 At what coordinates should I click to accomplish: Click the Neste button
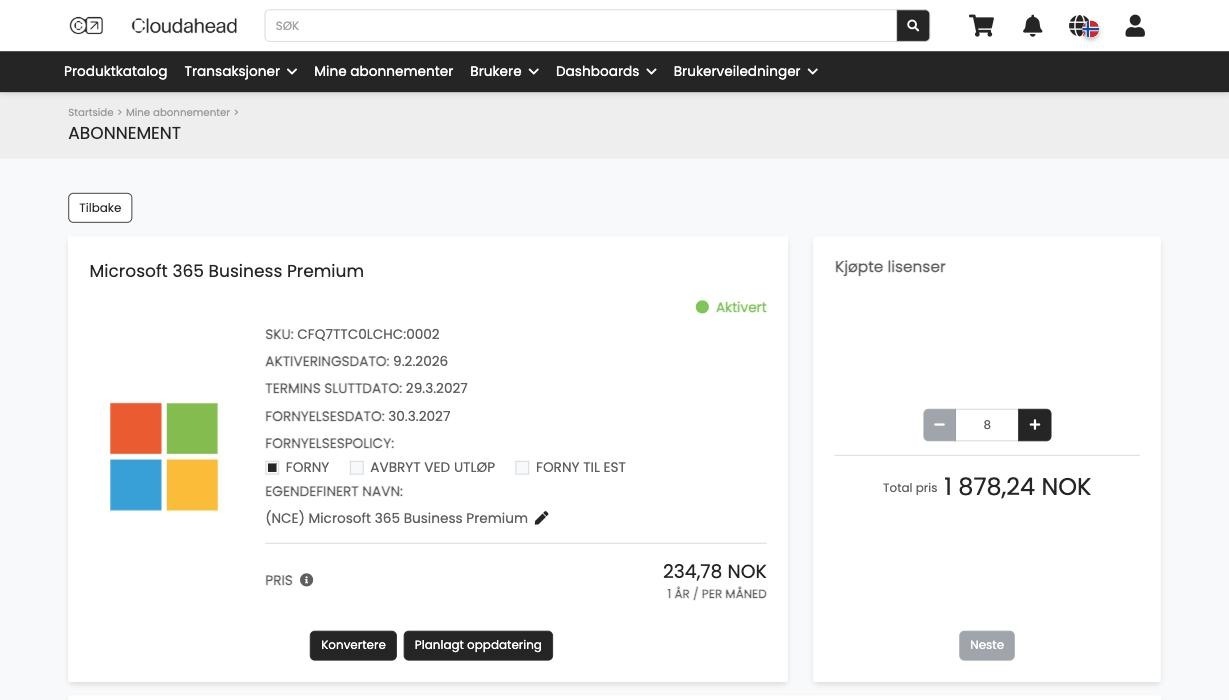coord(987,645)
